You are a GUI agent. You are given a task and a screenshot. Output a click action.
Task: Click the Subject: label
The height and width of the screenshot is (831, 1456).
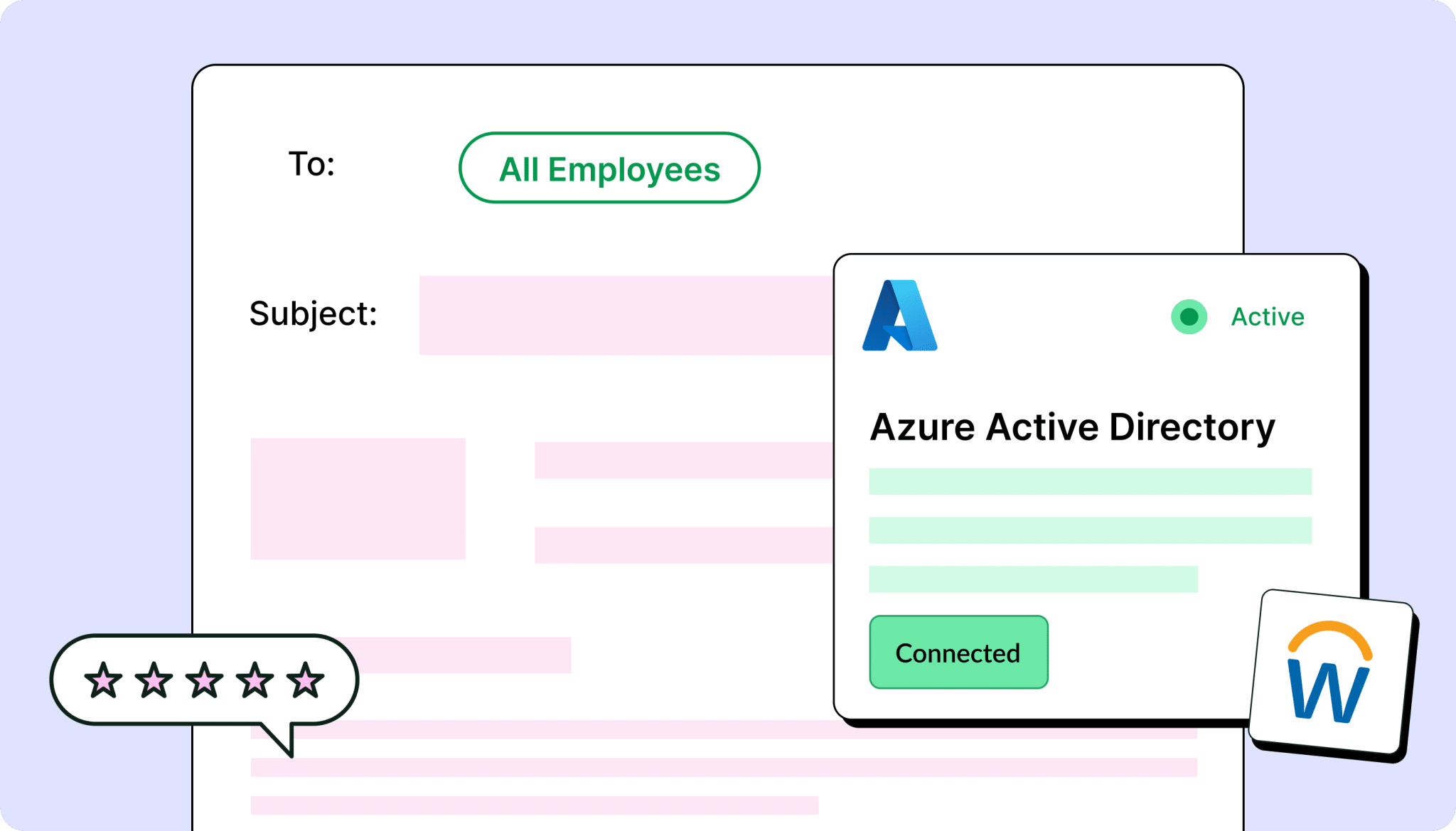coord(313,314)
